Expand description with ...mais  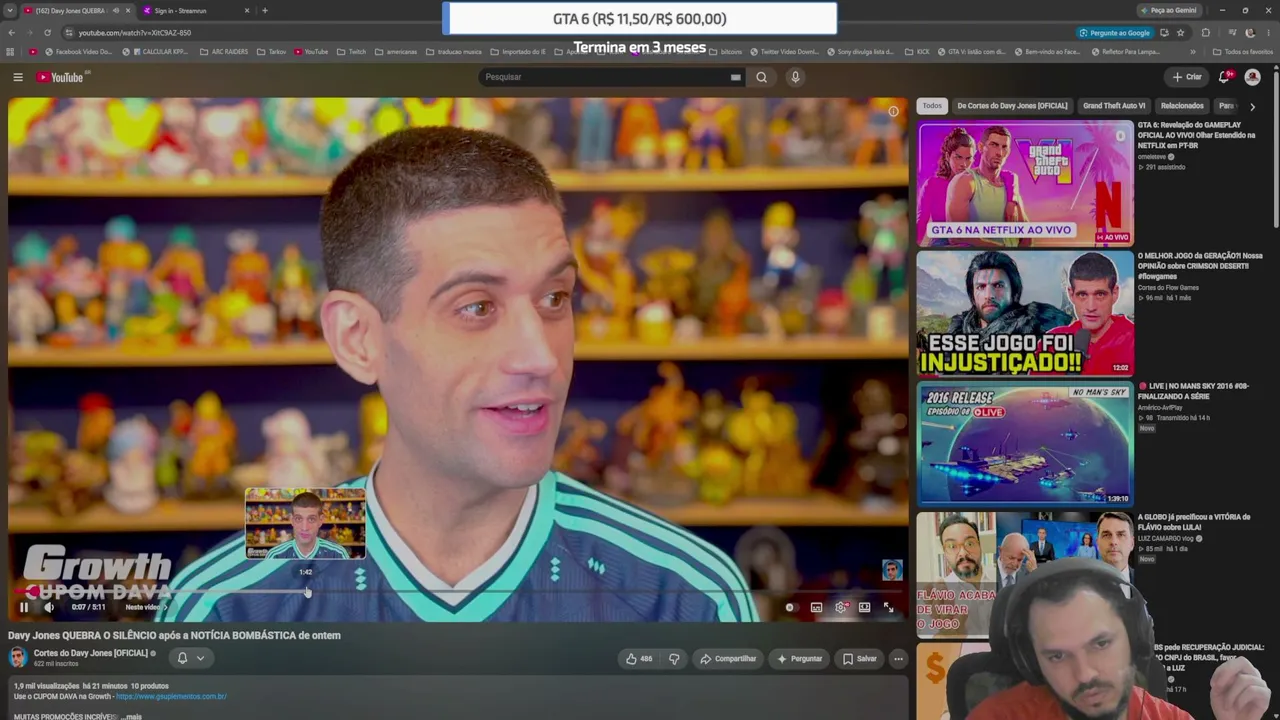coord(131,717)
